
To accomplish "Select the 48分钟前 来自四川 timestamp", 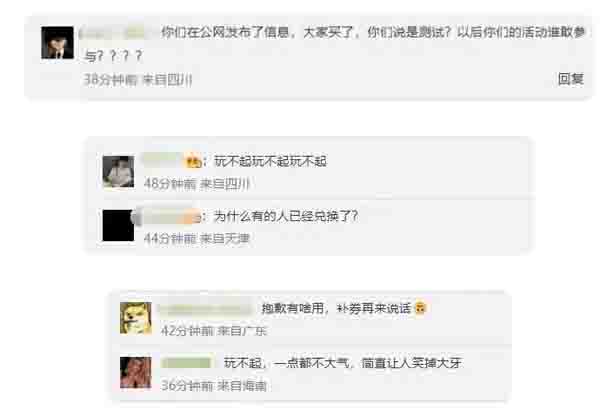I will 197,184.
